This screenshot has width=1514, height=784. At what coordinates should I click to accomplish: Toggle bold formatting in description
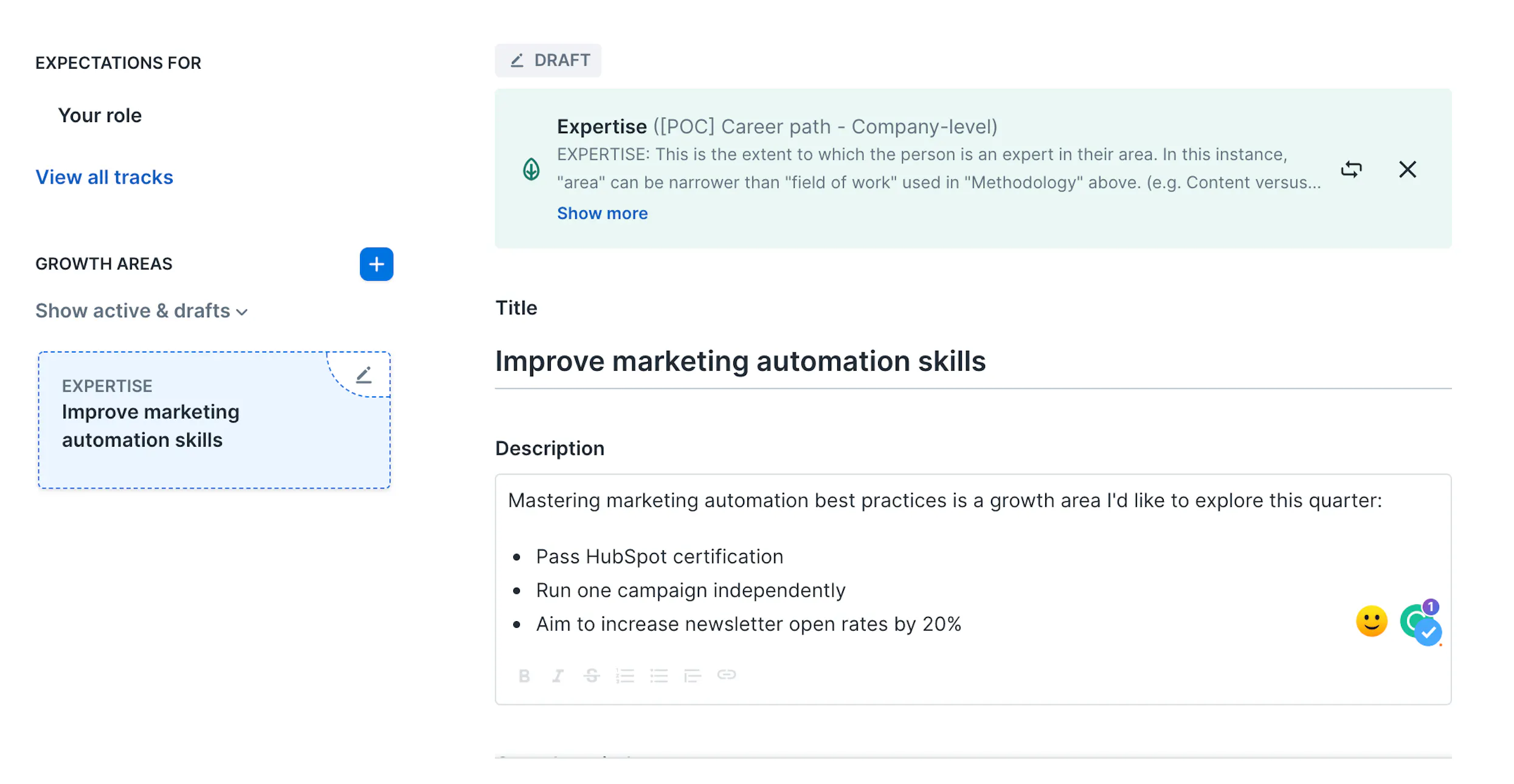point(524,675)
